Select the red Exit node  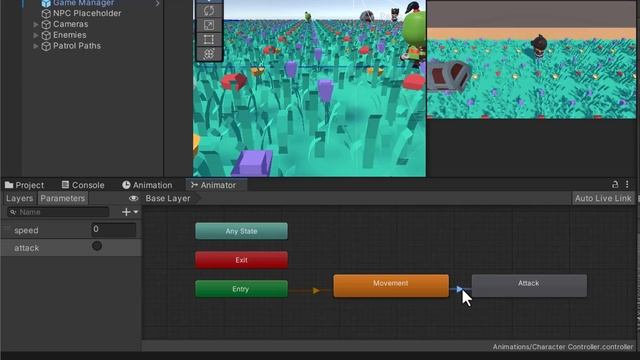coord(241,260)
